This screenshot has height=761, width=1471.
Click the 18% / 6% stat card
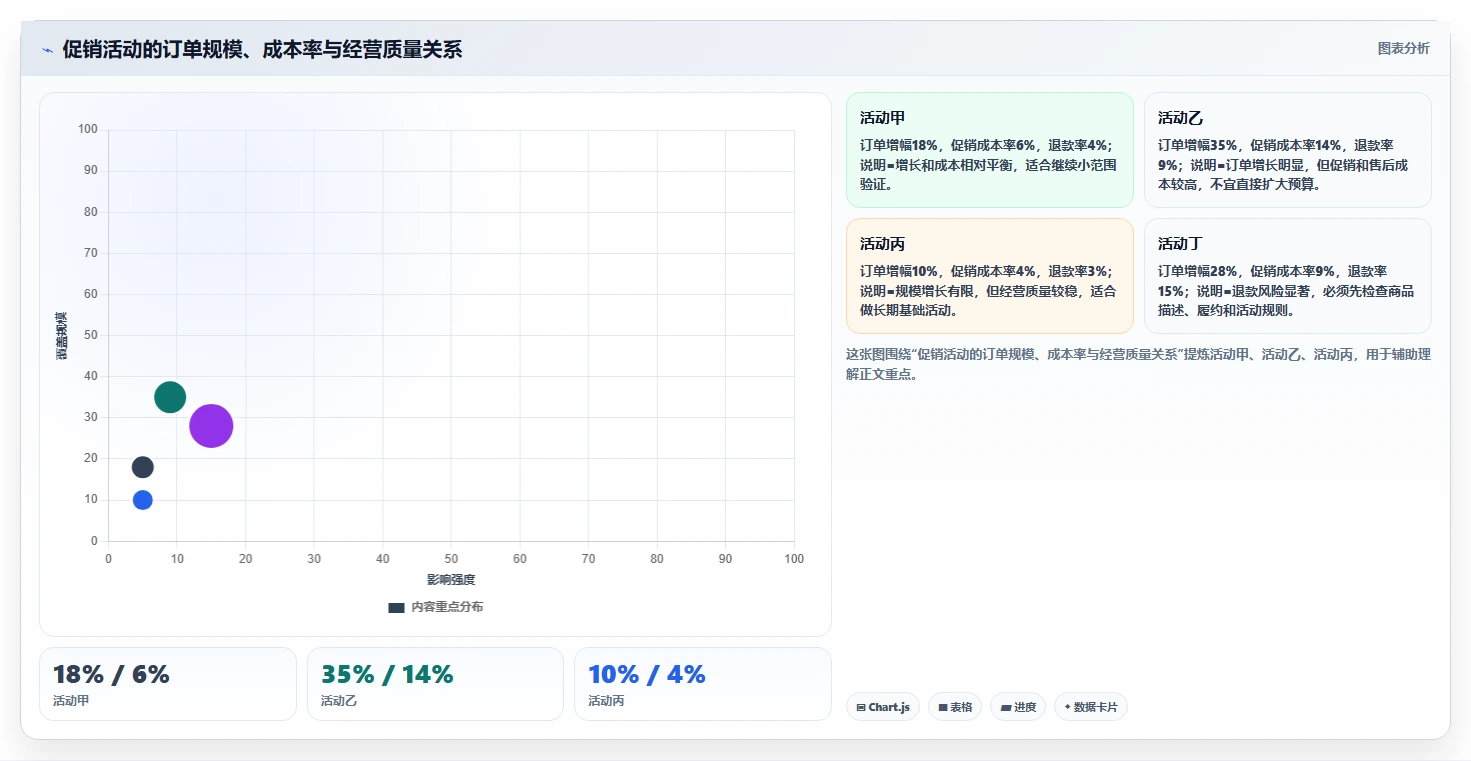[168, 684]
